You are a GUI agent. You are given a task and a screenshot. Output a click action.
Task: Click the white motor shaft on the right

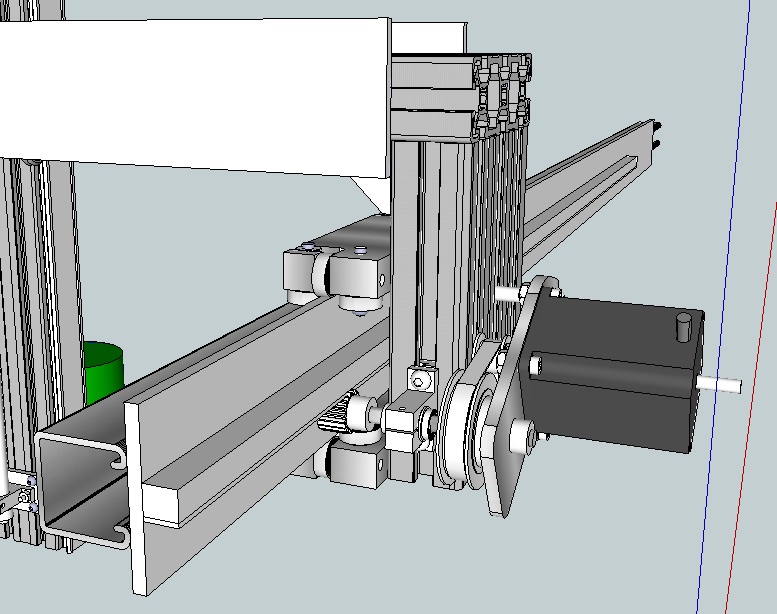(x=720, y=383)
